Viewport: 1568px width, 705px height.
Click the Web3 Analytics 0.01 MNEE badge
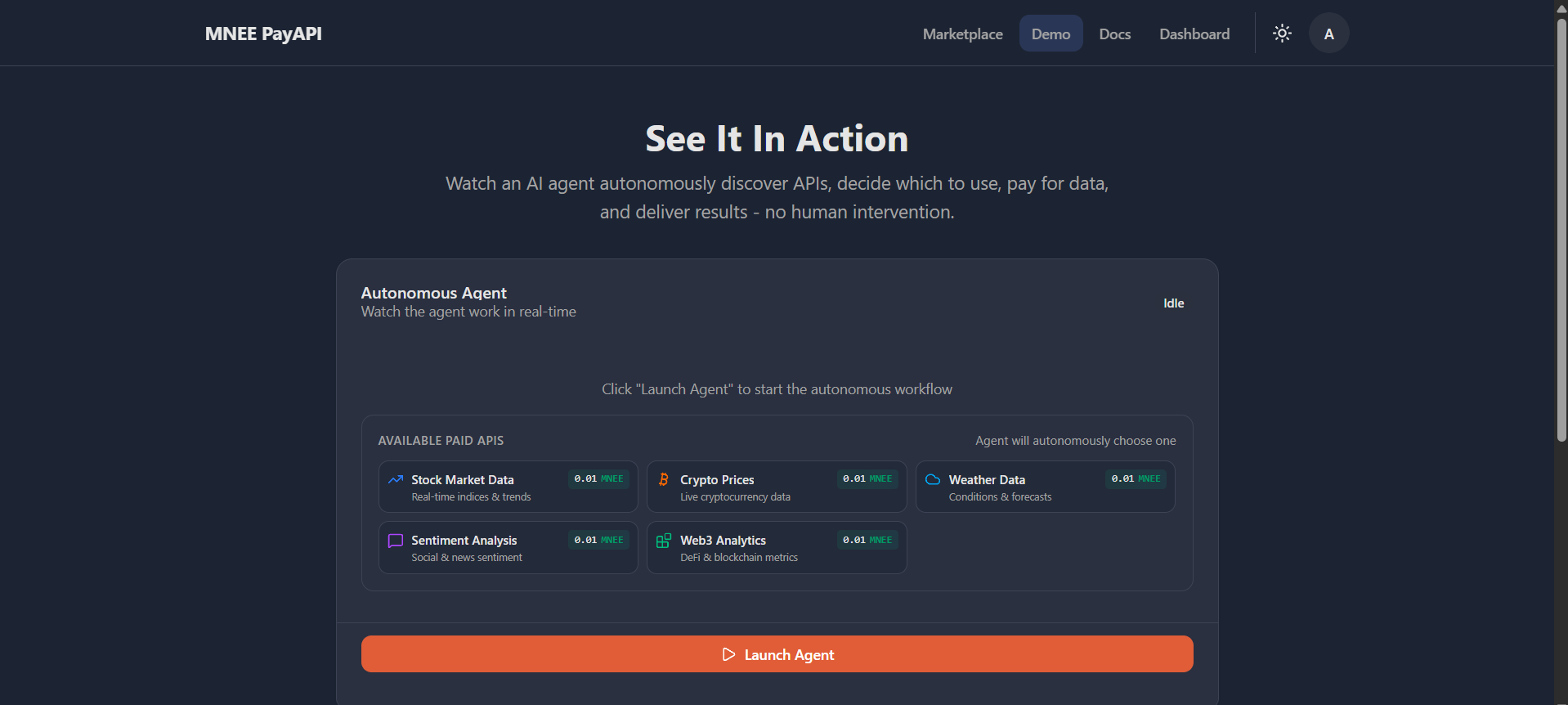click(867, 540)
